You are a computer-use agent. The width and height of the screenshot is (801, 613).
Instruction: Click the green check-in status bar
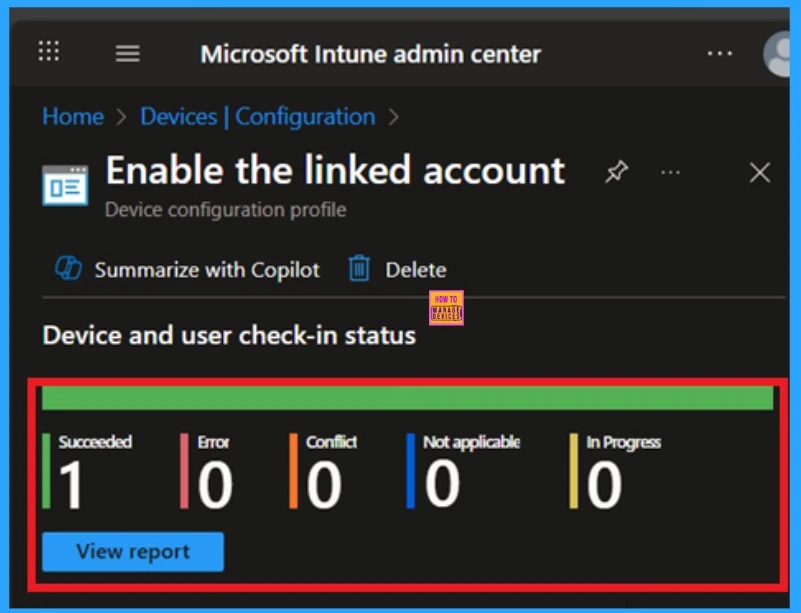coord(408,398)
